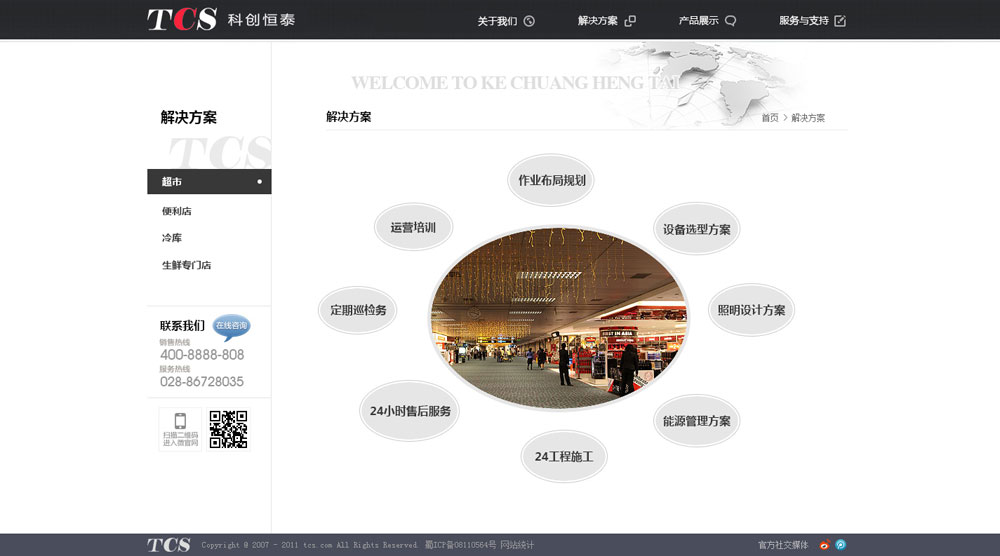
Task: Open the 冷库 sidebar item
Action: (172, 238)
